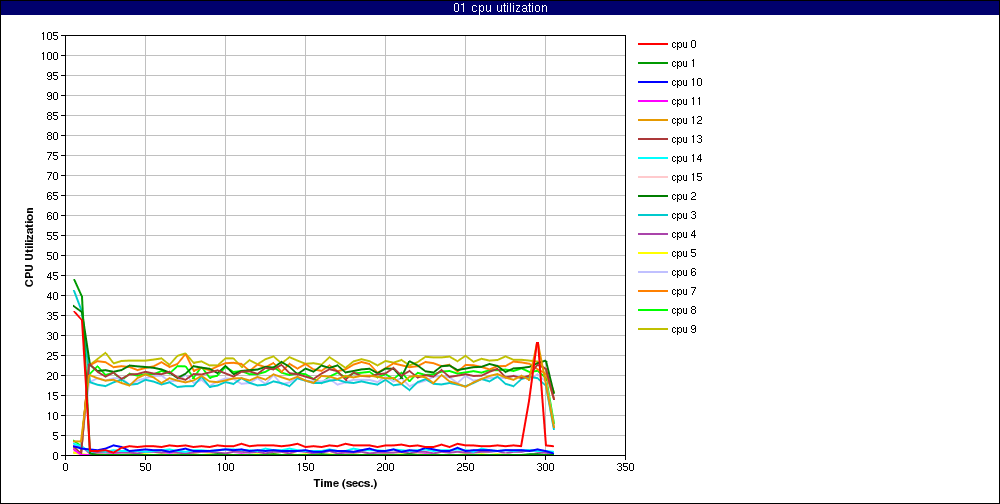Image resolution: width=1000 pixels, height=504 pixels.
Task: Select the 'cpu 6' legend label
Action: coord(683,272)
